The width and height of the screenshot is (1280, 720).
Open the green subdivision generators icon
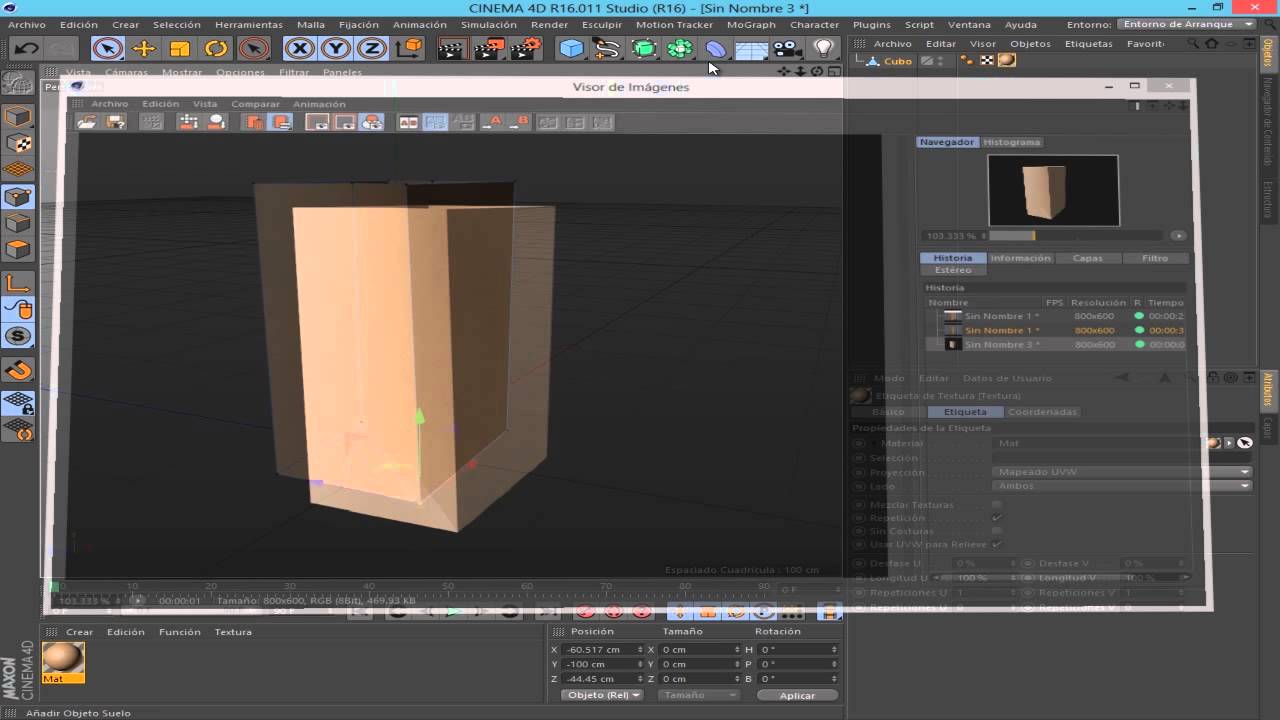coord(644,48)
